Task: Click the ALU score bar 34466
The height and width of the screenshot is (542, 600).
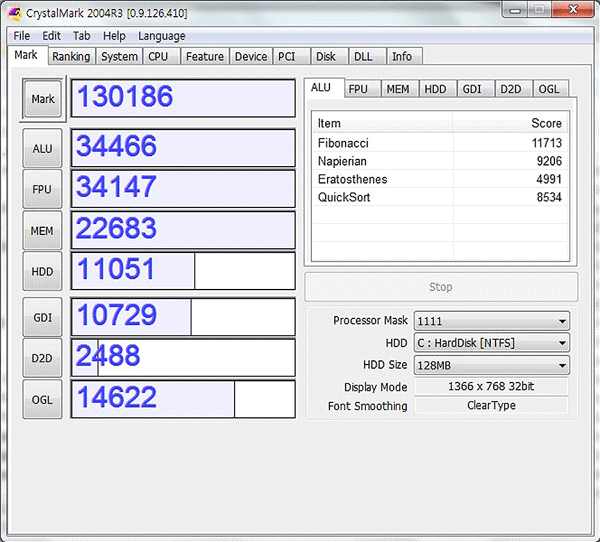Action: click(x=183, y=148)
